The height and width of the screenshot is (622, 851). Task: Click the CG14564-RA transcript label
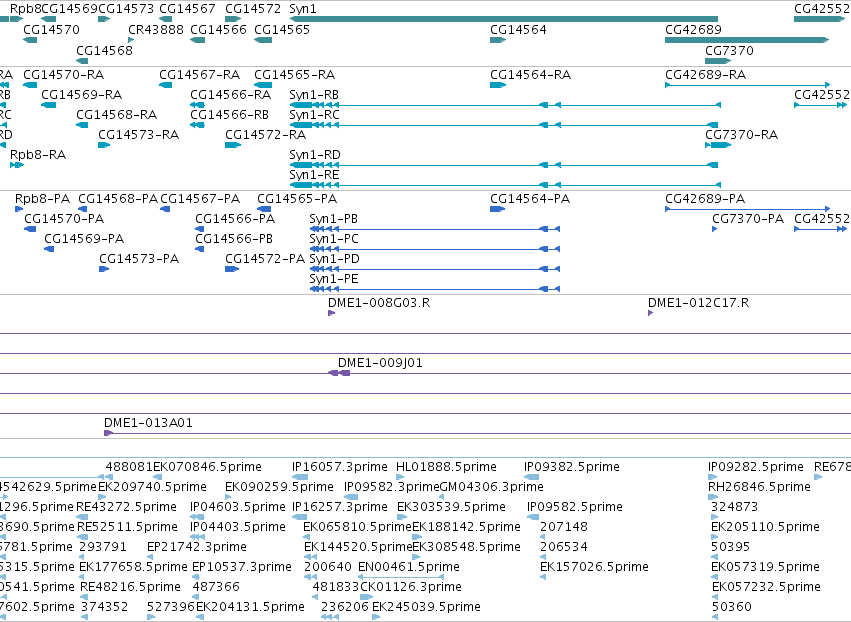pos(530,74)
